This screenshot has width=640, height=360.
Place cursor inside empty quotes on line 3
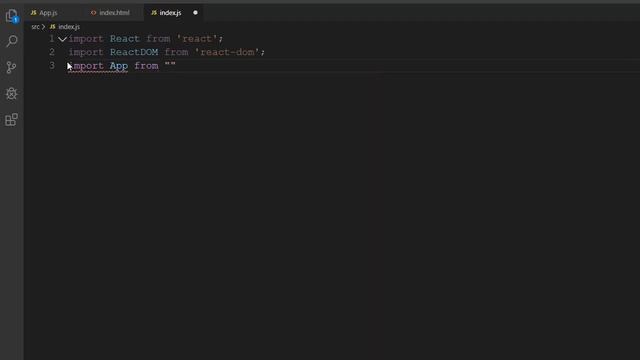coord(170,64)
